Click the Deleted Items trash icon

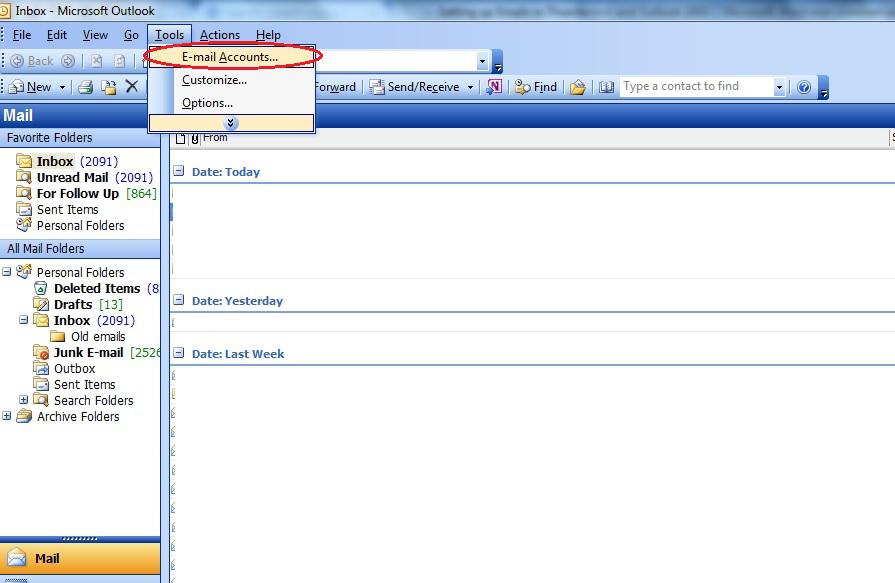pos(41,288)
